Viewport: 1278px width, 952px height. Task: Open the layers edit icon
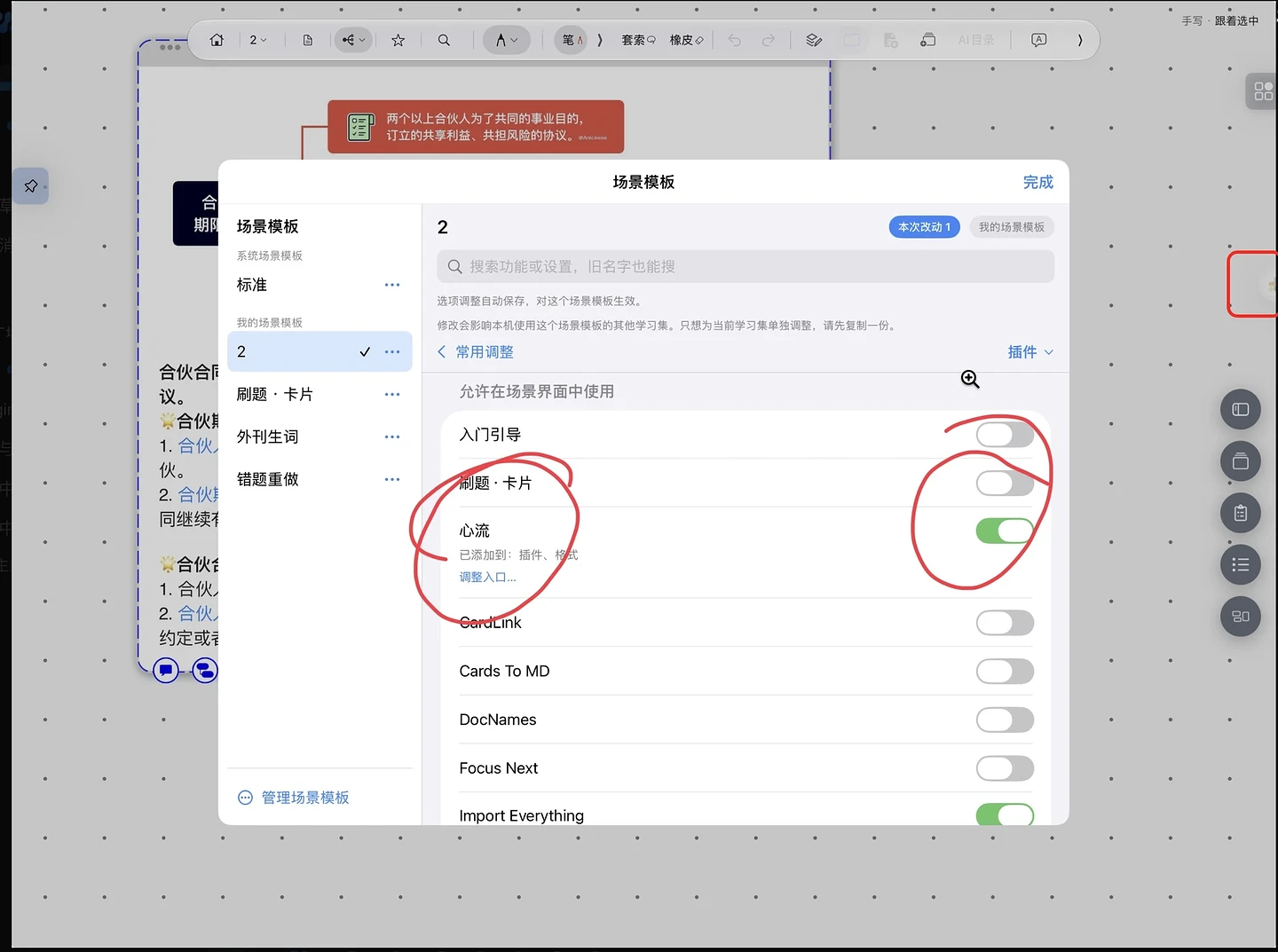tap(814, 40)
